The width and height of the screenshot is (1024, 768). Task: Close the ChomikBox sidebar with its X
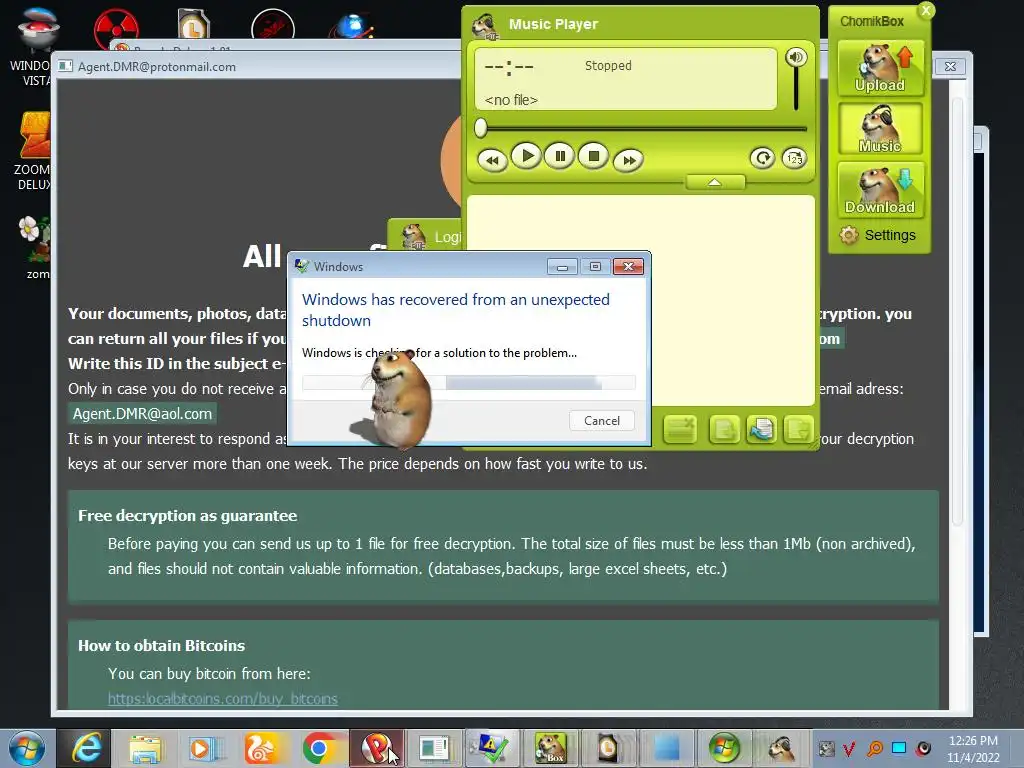[926, 10]
